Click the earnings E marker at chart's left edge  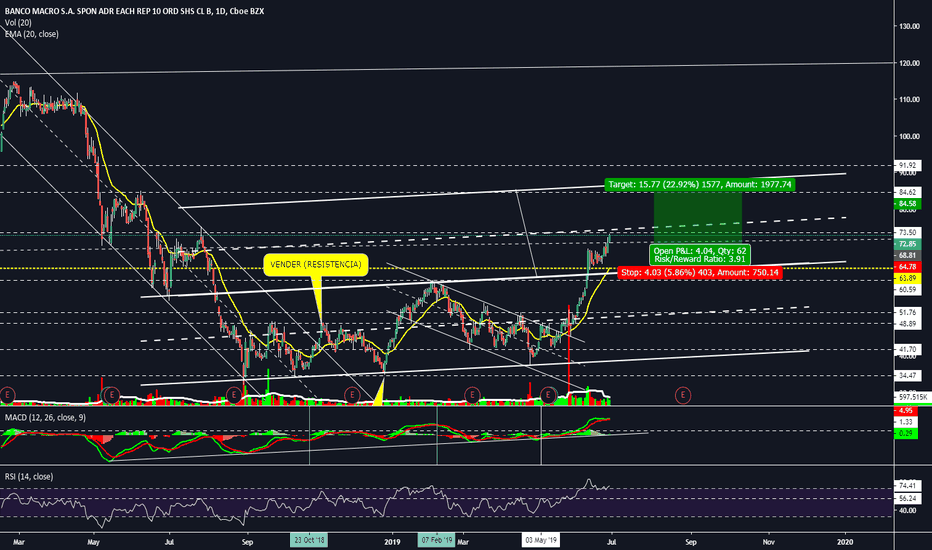(7, 394)
